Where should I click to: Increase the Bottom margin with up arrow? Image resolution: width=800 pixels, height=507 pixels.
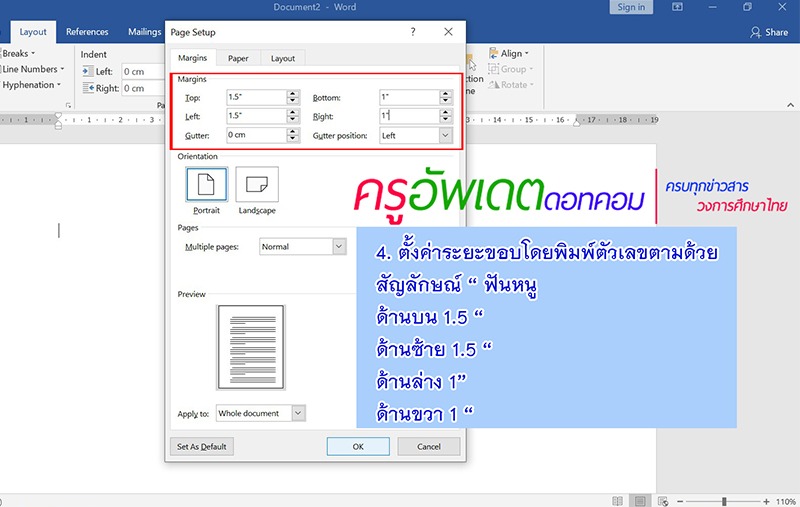point(445,94)
